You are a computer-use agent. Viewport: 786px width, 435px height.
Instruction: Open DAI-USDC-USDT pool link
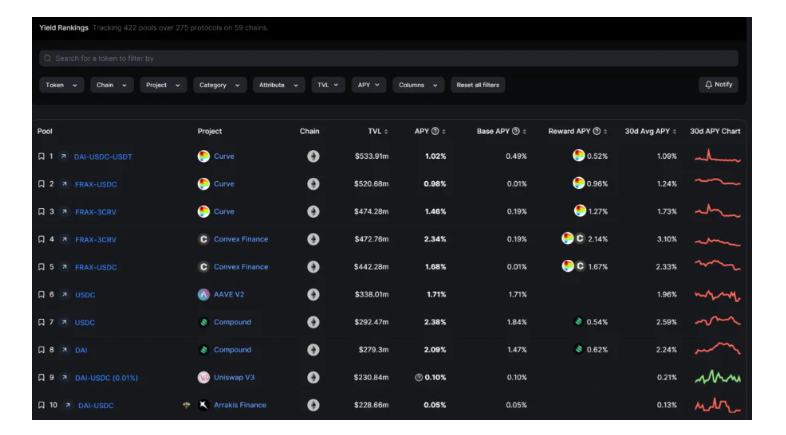(x=103, y=156)
